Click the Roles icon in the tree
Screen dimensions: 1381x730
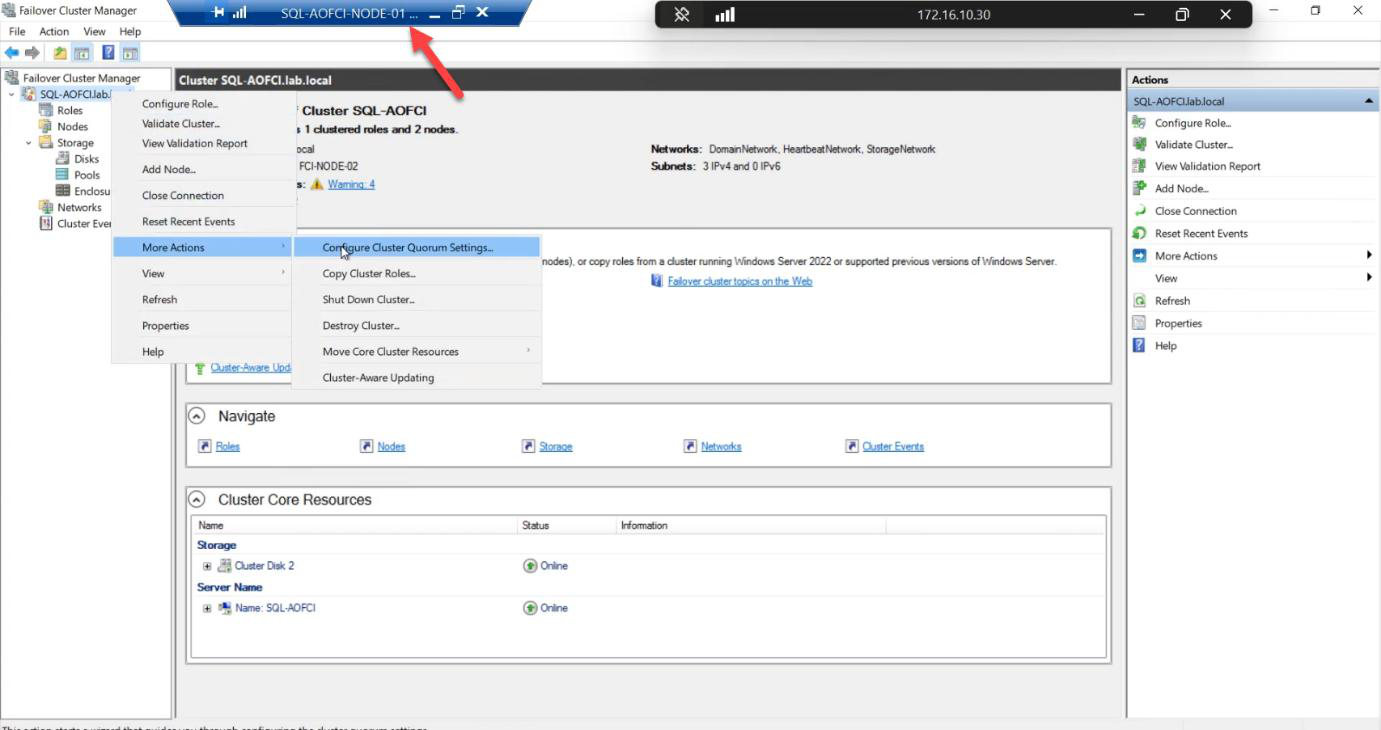coord(46,110)
